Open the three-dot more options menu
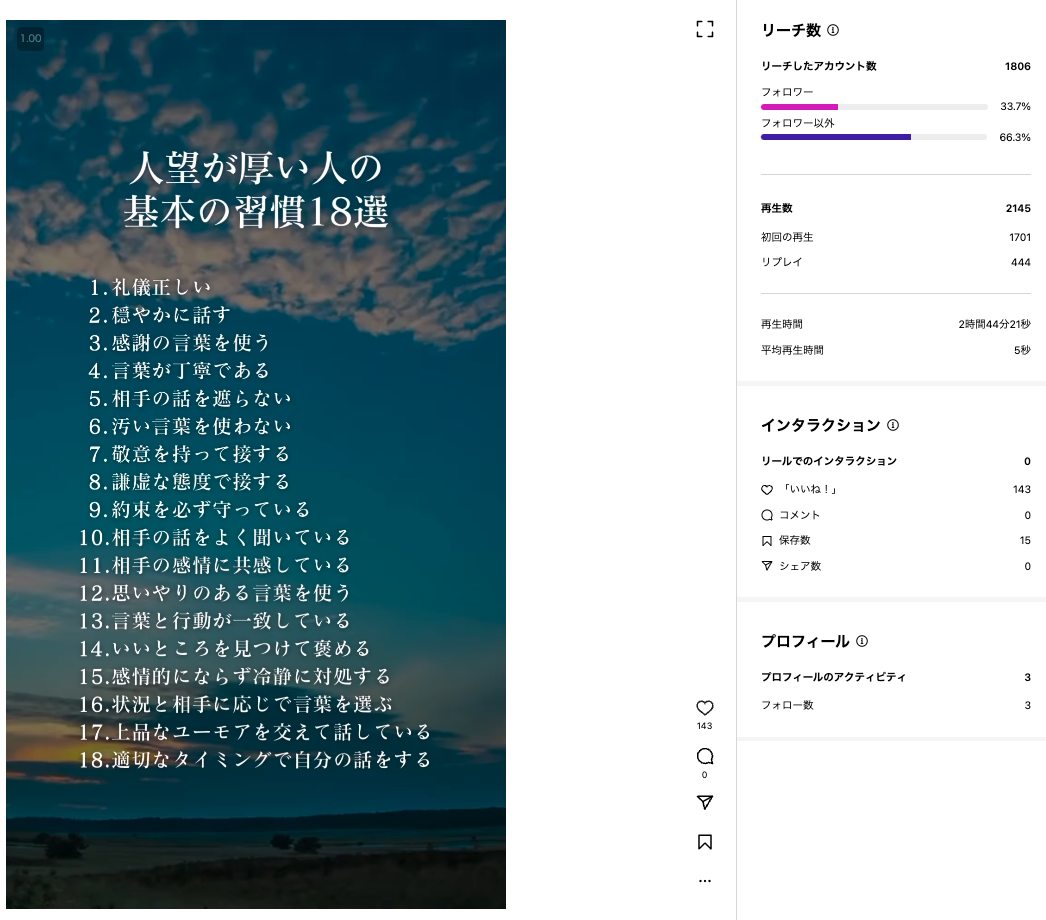This screenshot has width=1046, height=920. pos(704,881)
